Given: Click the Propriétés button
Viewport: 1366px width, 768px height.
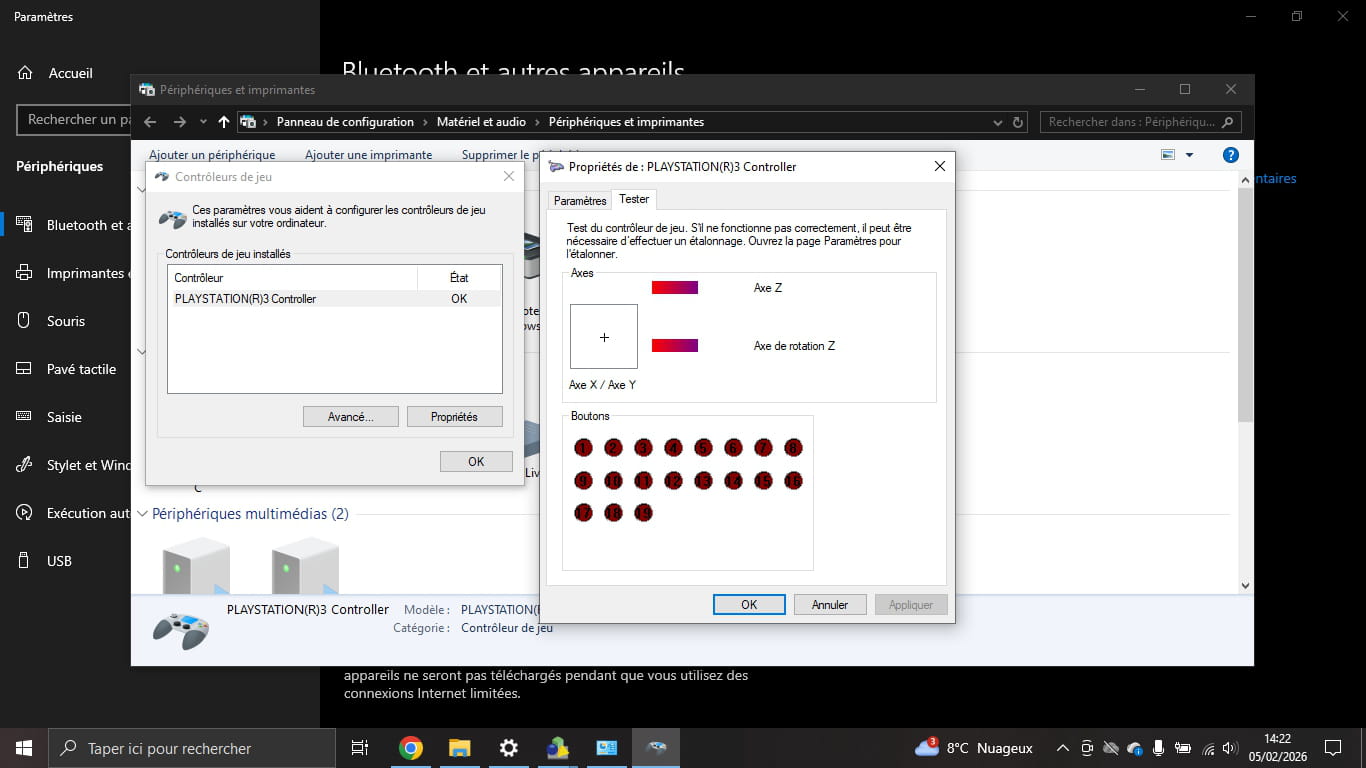Looking at the screenshot, I should coord(454,417).
